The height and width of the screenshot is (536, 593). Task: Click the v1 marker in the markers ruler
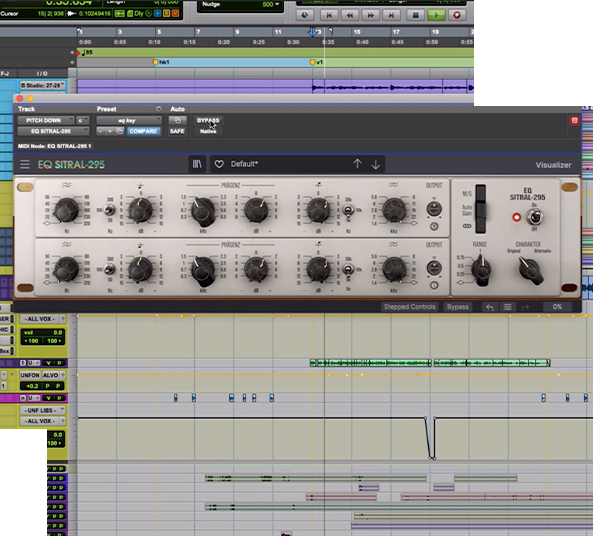click(317, 62)
